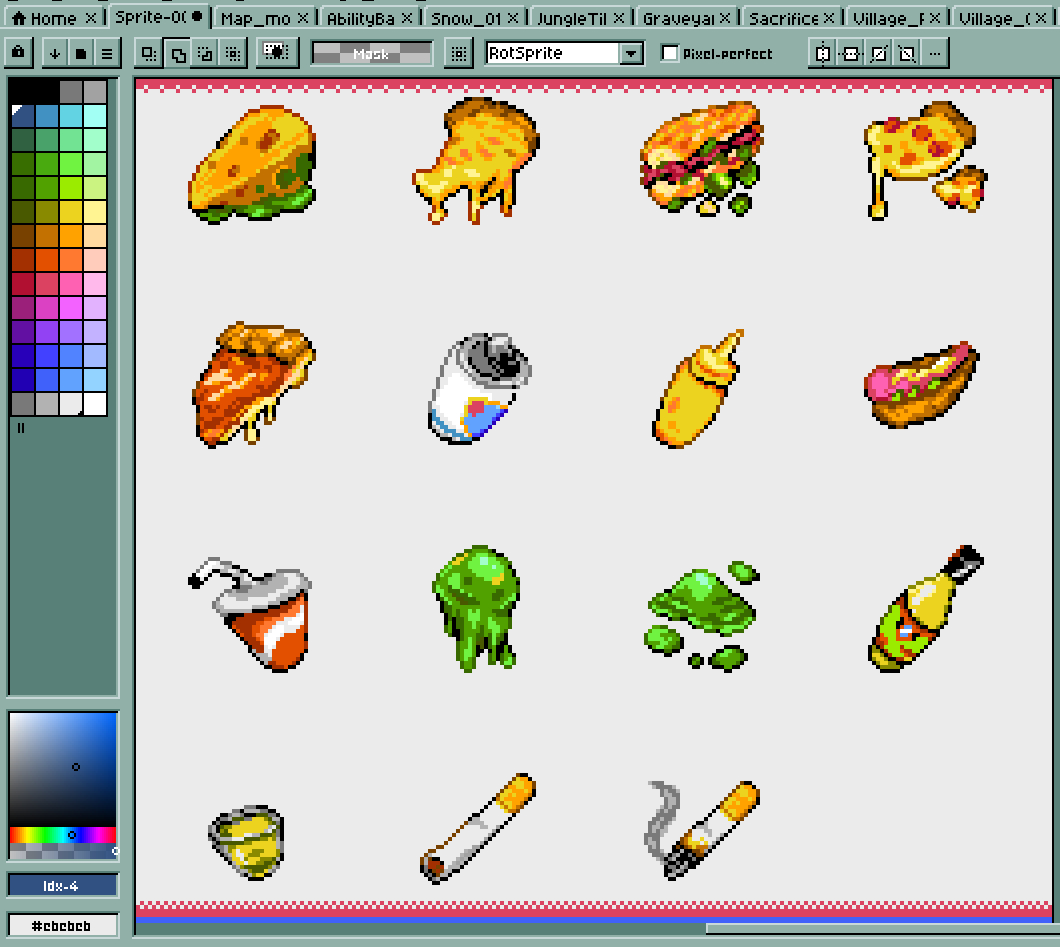
Task: Toggle the palette presets square button
Action: (x=81, y=53)
